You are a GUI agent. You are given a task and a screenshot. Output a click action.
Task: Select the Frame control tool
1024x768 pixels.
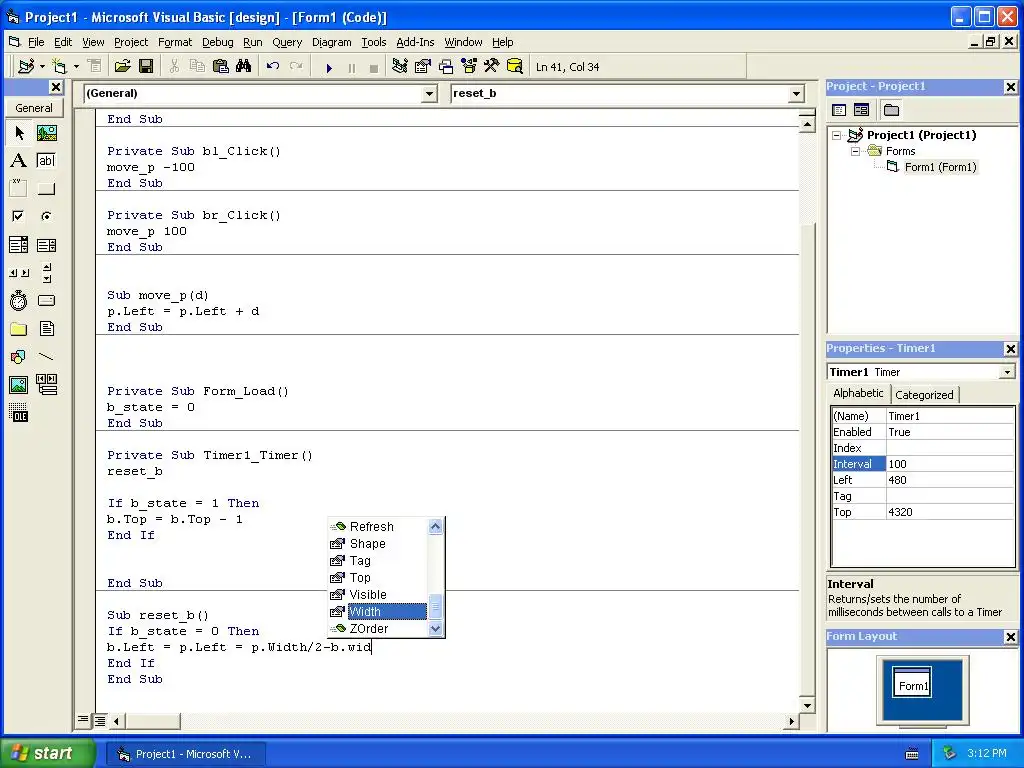pyautogui.click(x=19, y=189)
